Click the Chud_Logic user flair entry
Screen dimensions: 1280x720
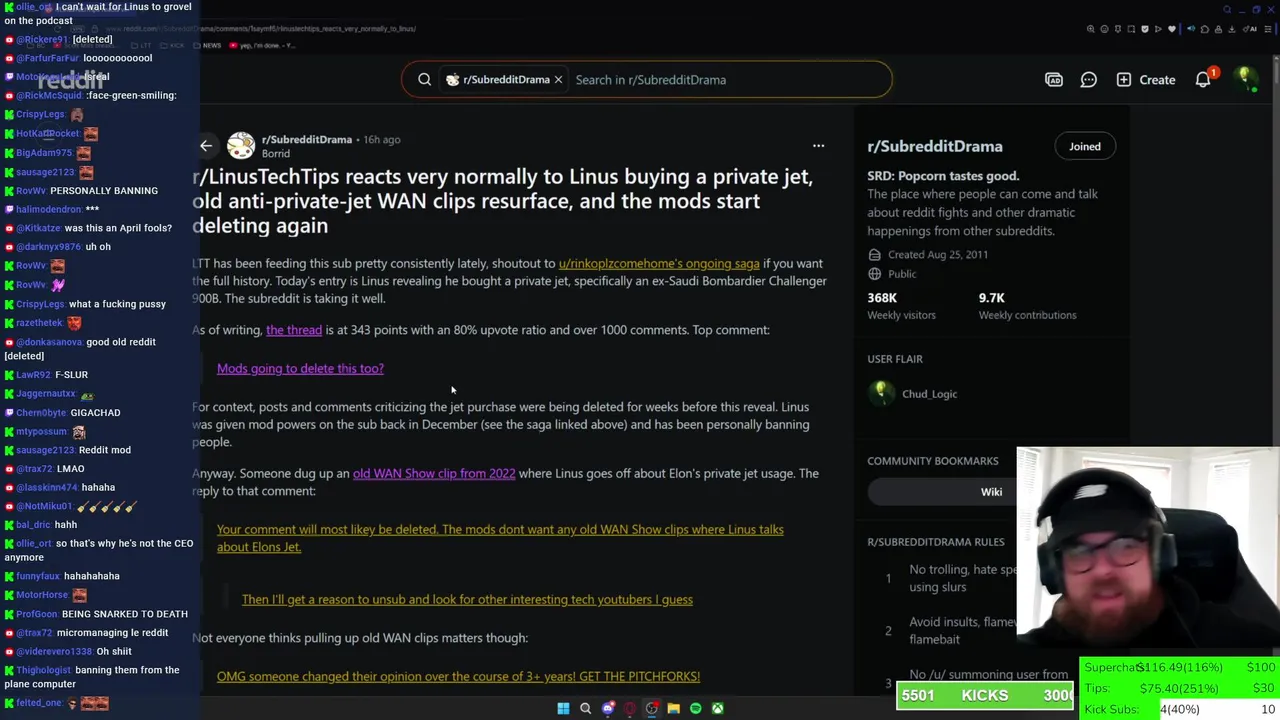pyautogui.click(x=914, y=393)
